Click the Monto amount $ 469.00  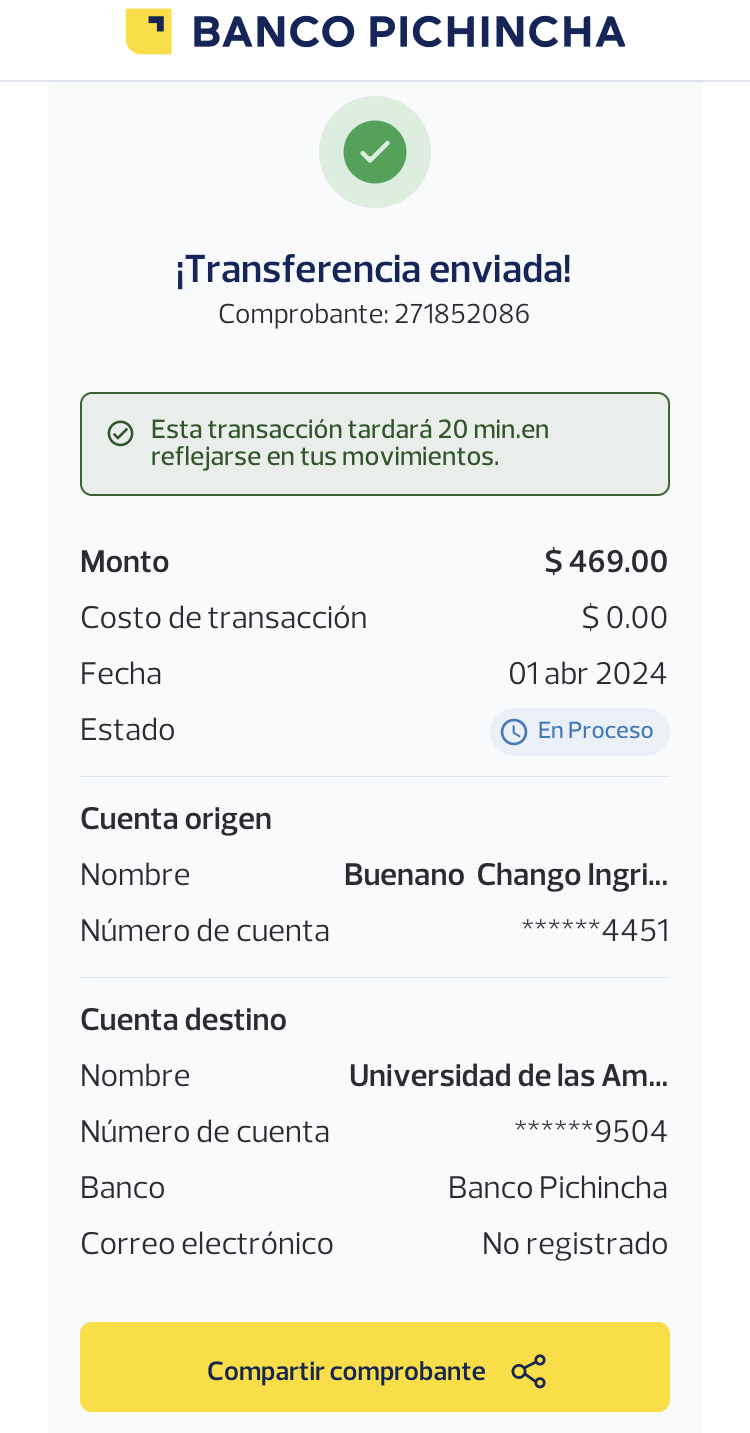pyautogui.click(x=606, y=562)
